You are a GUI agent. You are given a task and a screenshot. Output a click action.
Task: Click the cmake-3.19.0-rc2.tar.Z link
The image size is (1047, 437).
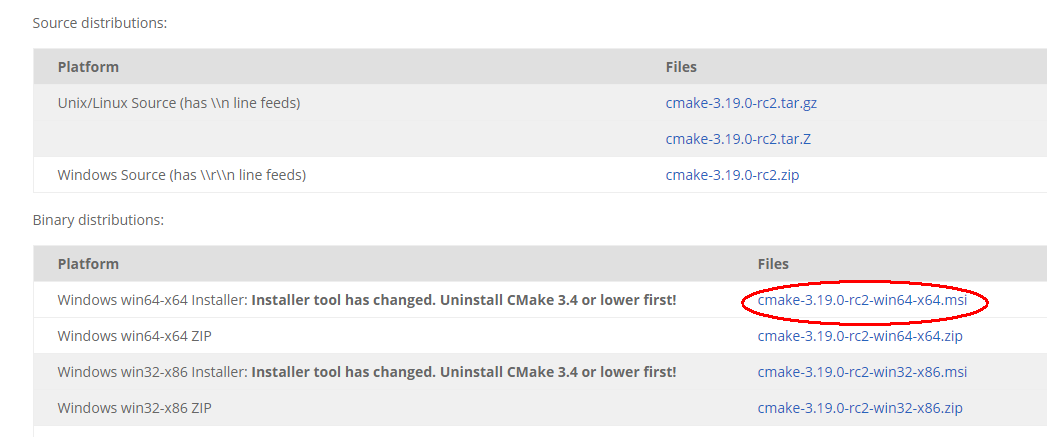(738, 139)
